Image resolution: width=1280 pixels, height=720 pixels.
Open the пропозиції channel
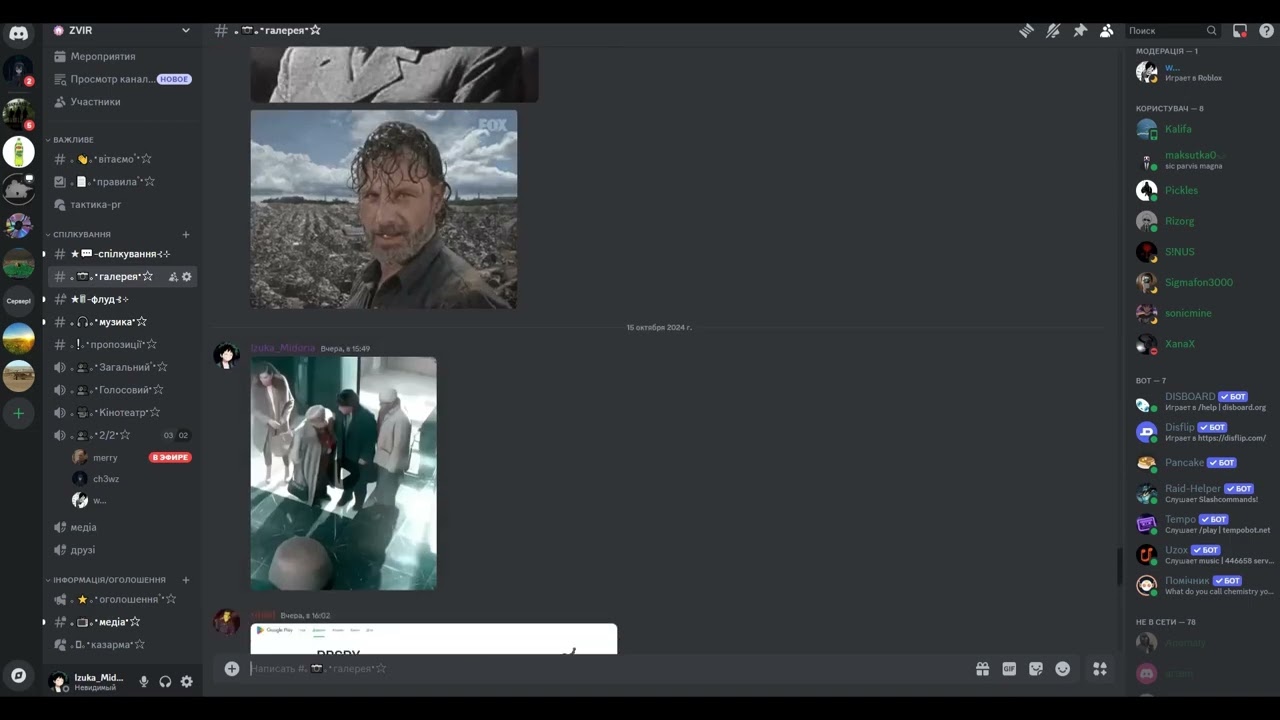point(121,345)
